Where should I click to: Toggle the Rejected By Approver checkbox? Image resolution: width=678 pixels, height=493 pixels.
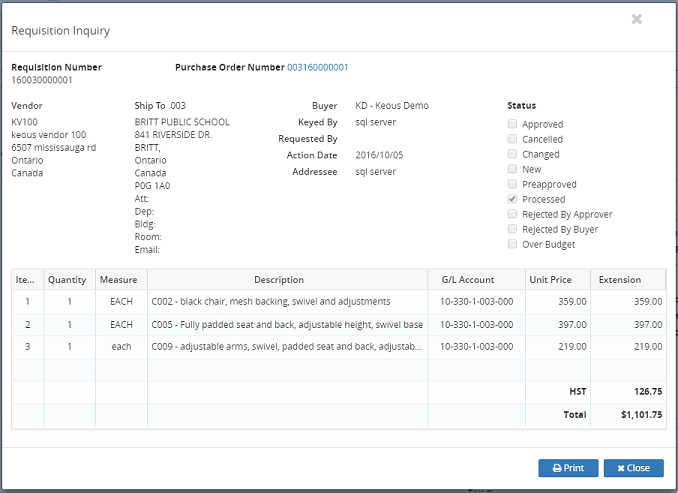(x=513, y=215)
